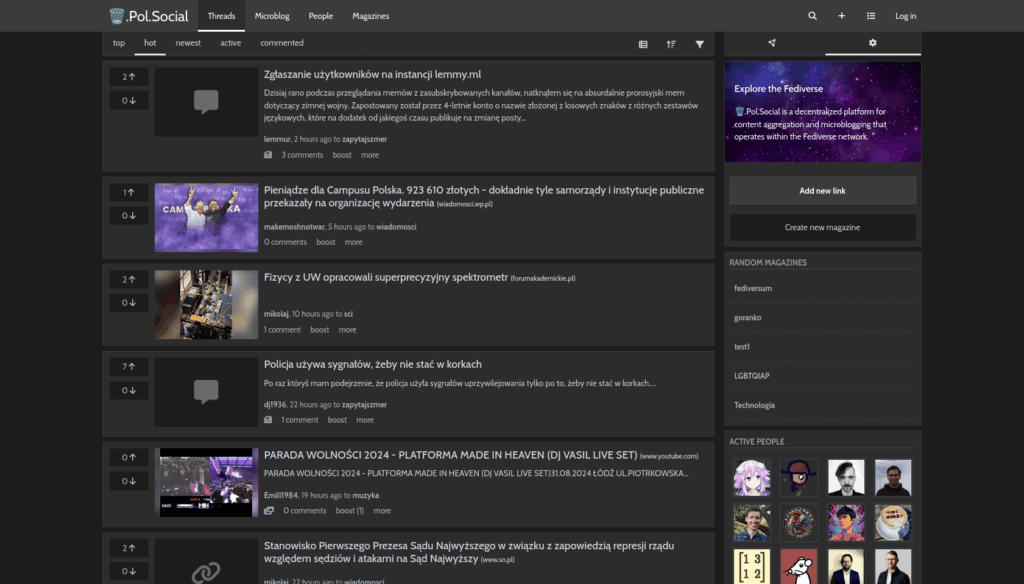Open the test1 magazine

[741, 347]
